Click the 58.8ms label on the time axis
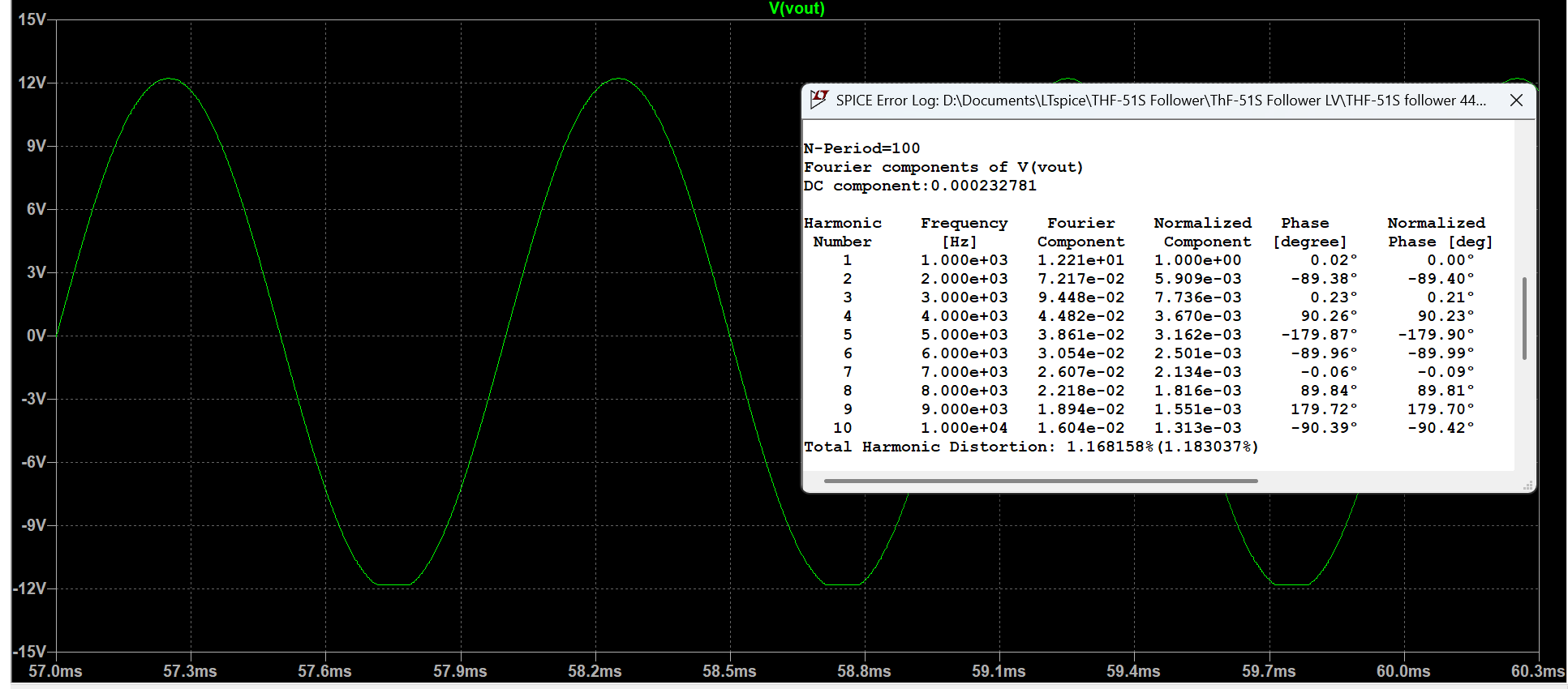The height and width of the screenshot is (689, 1568). click(x=864, y=671)
